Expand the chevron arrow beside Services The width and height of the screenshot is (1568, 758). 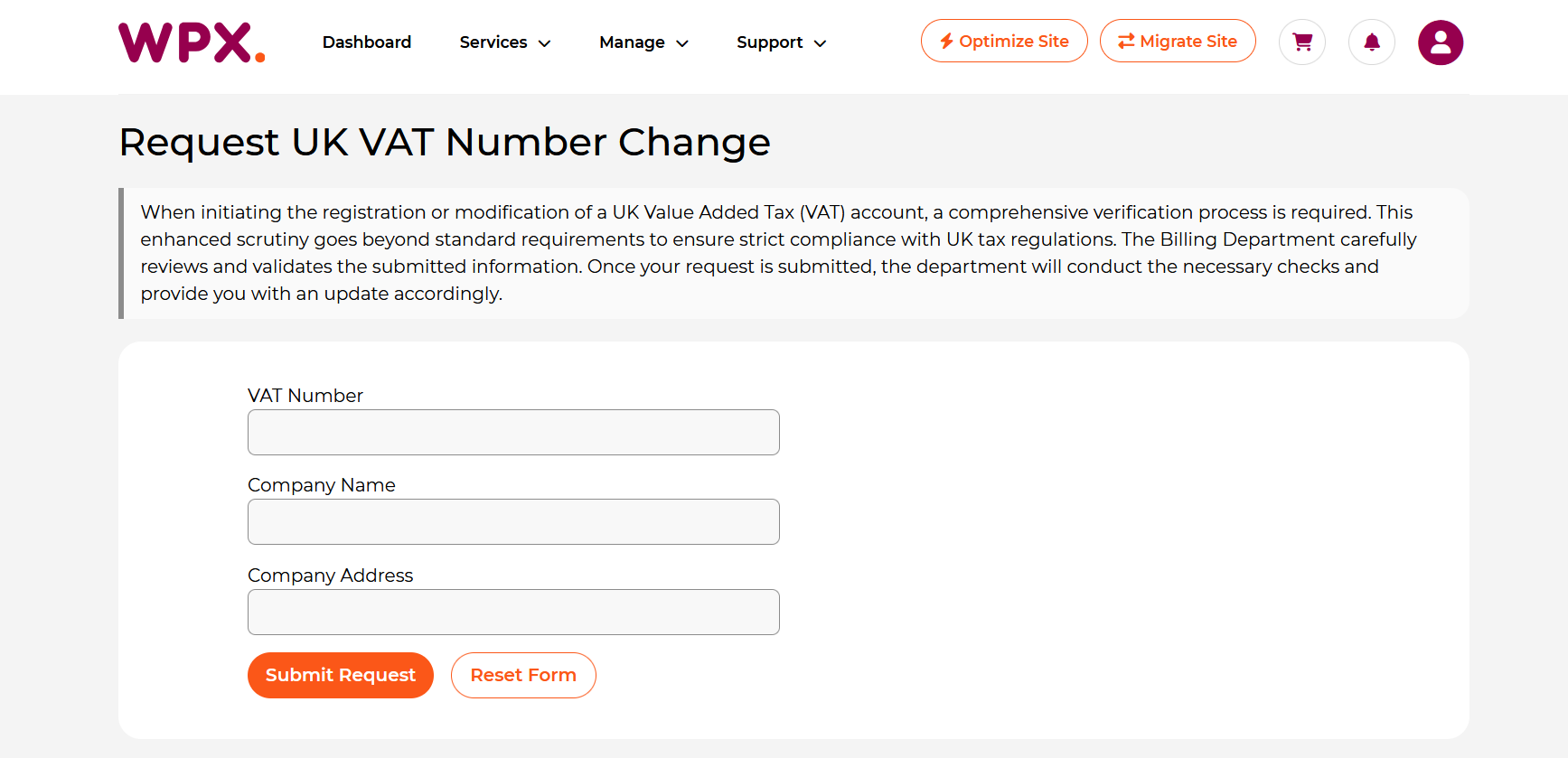(545, 43)
